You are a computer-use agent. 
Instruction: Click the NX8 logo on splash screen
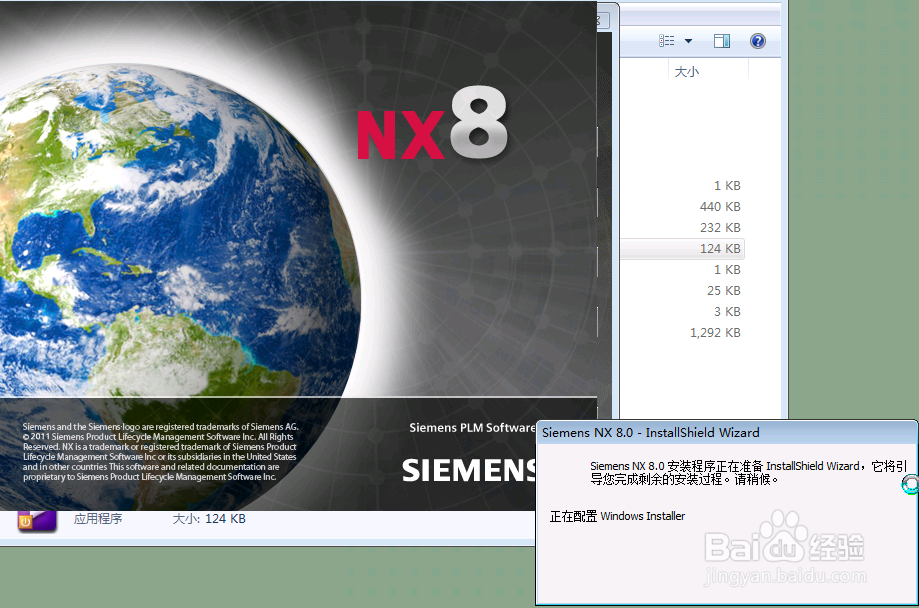(x=433, y=124)
